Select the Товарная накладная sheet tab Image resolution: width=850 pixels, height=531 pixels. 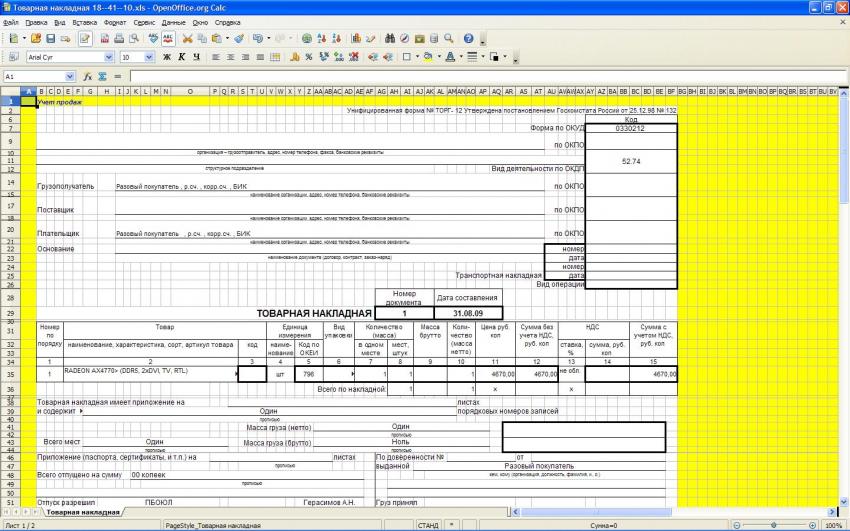pos(83,512)
